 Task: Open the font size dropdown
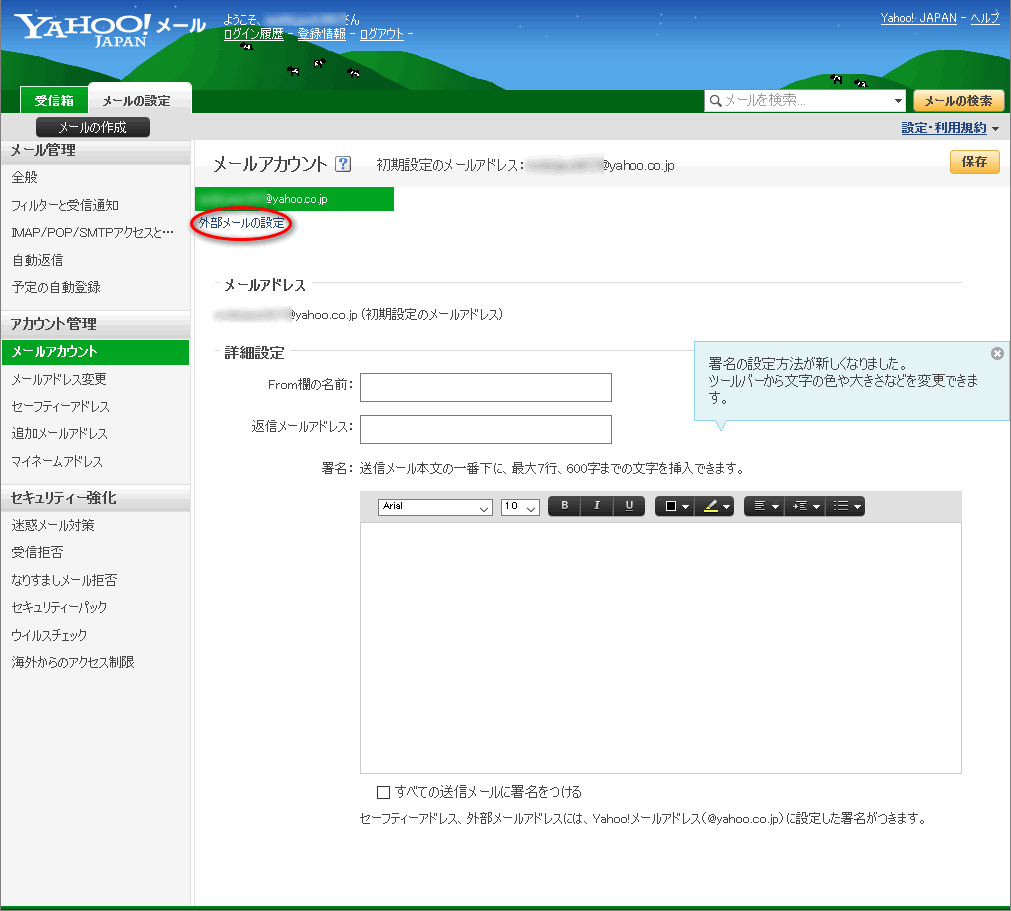(520, 507)
